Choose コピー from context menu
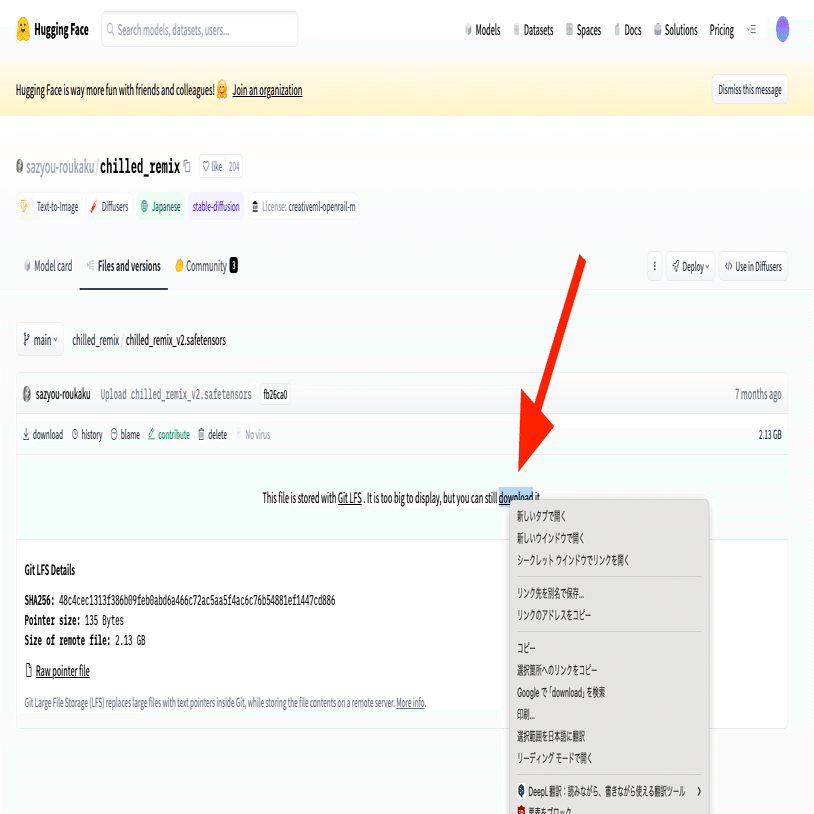Viewport: 814px width, 814px height. 609,648
